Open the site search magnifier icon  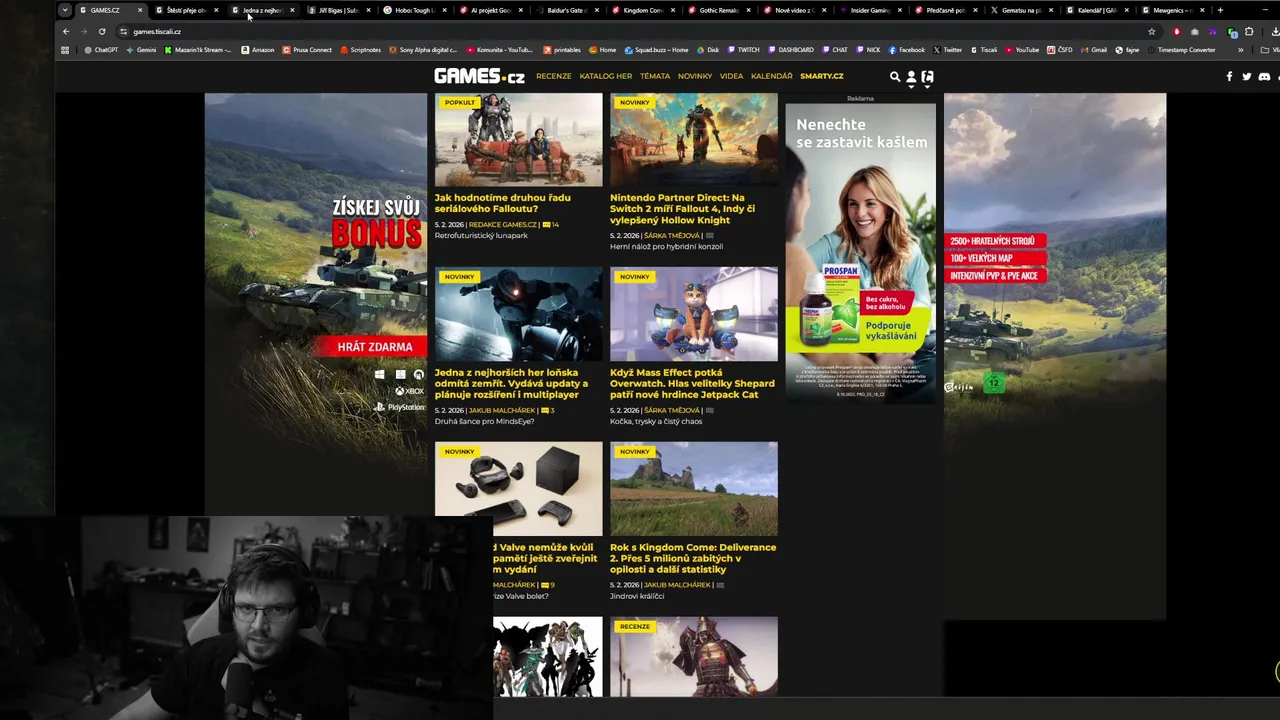coord(895,76)
